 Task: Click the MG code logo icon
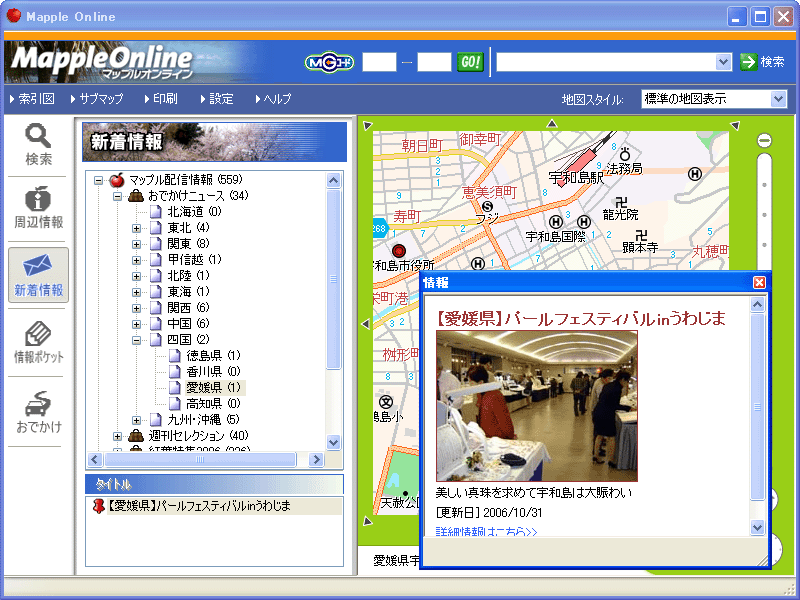click(x=329, y=63)
